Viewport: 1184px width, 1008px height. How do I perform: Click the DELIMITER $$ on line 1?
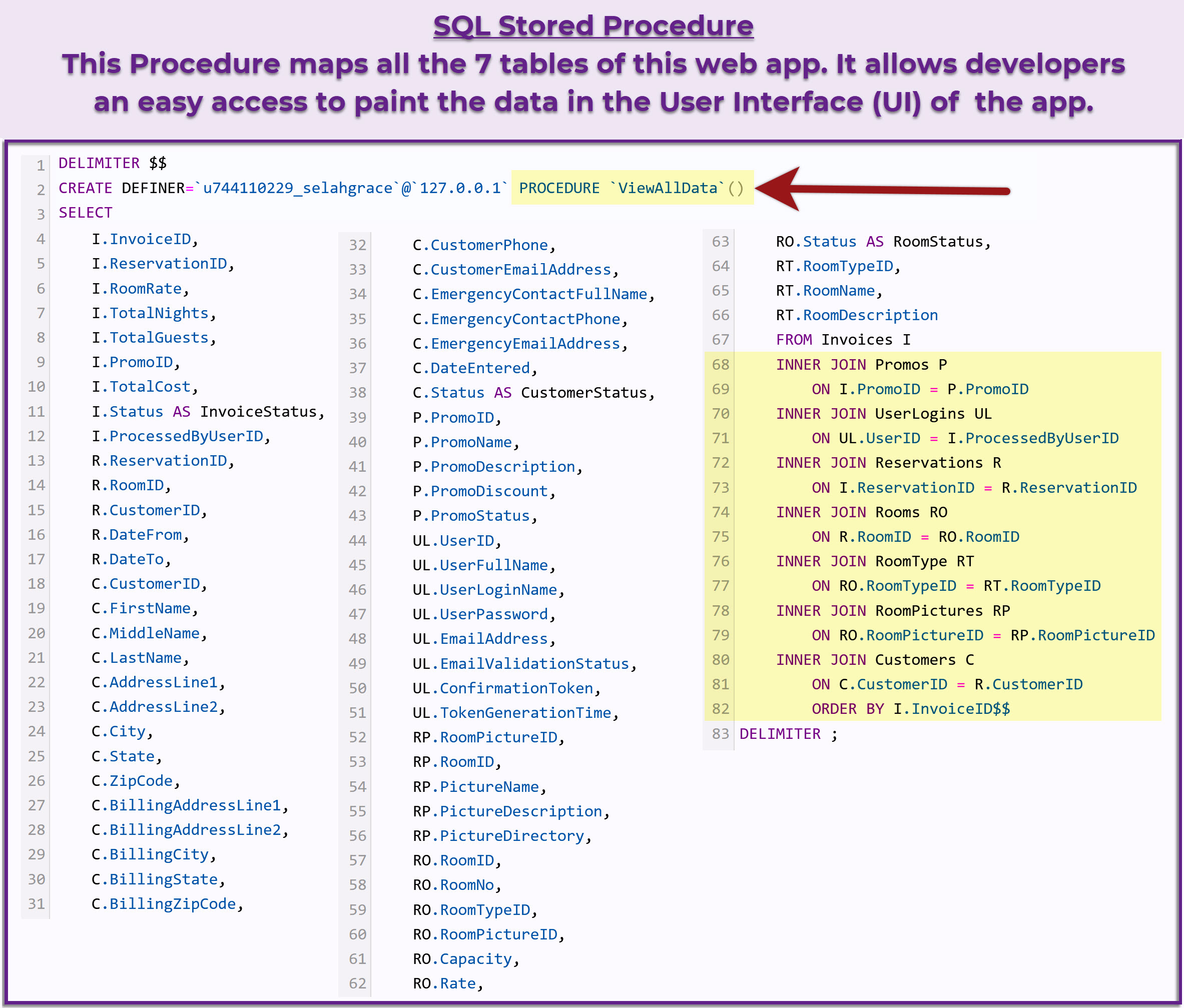pos(112,164)
